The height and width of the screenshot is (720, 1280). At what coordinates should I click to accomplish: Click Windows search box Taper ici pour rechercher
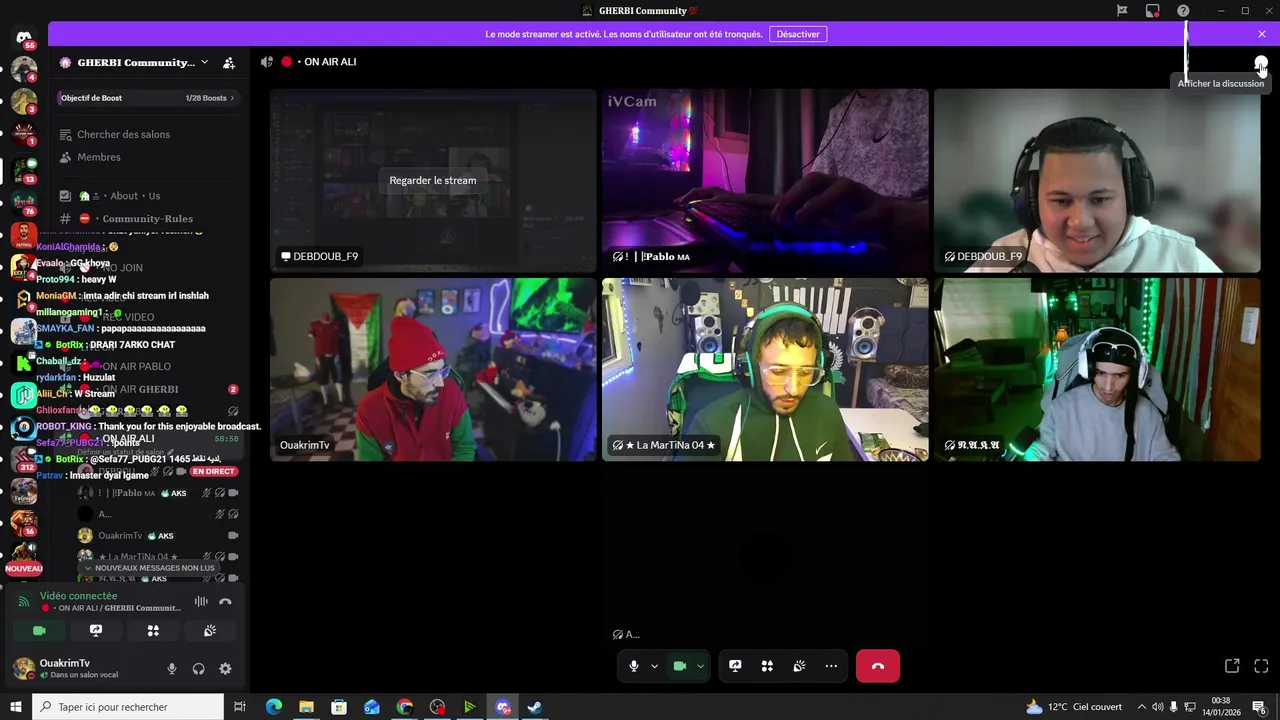[x=128, y=707]
